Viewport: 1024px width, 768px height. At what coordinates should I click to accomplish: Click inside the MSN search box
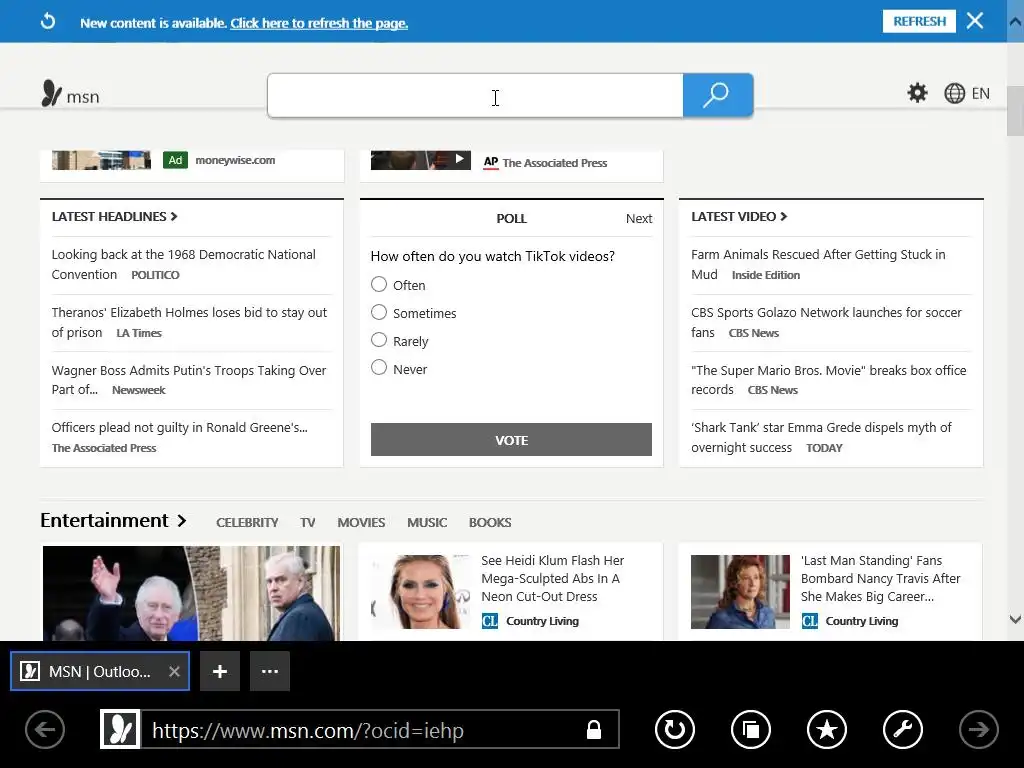pyautogui.click(x=475, y=95)
